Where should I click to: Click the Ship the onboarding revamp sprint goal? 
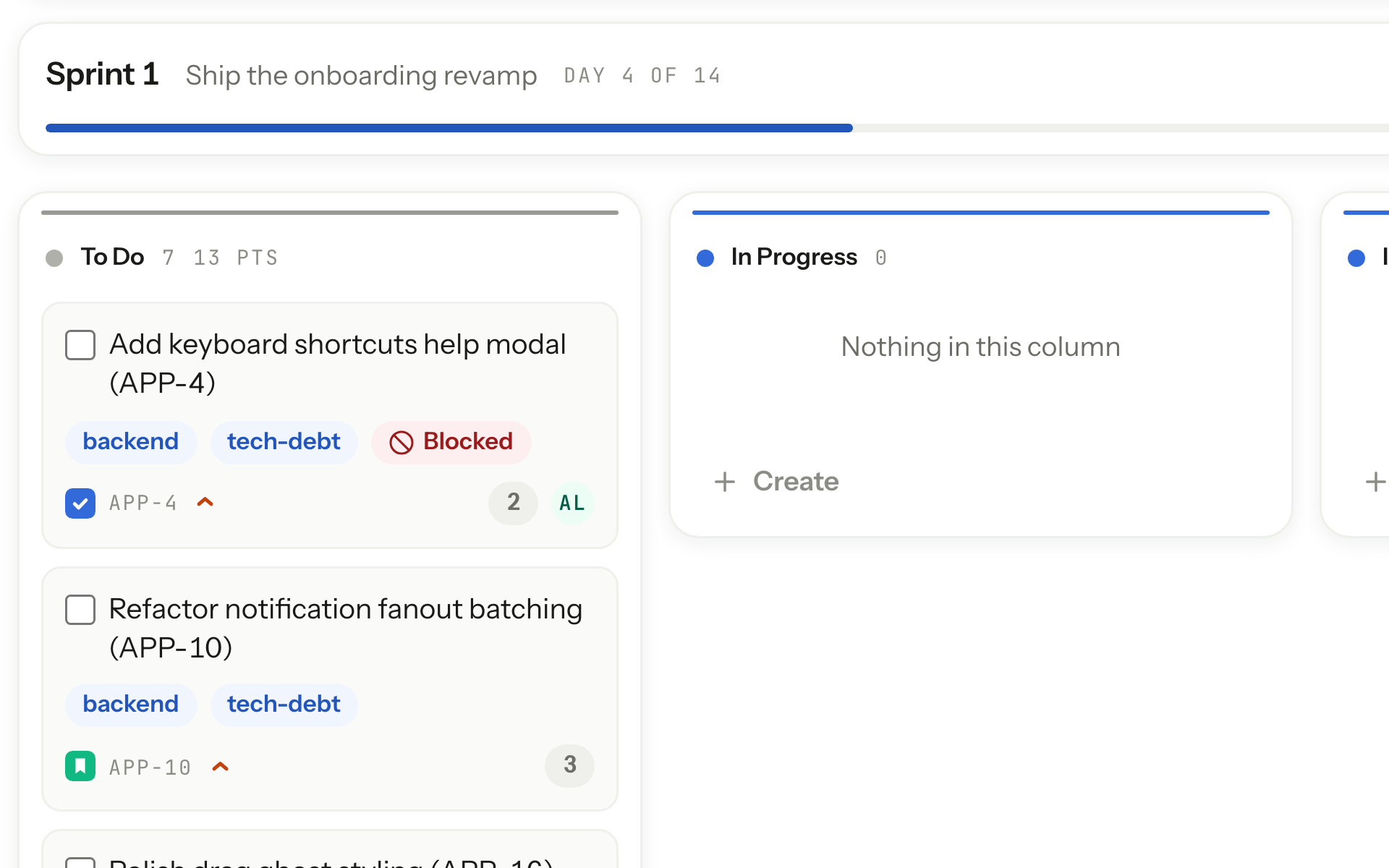pyautogui.click(x=361, y=76)
